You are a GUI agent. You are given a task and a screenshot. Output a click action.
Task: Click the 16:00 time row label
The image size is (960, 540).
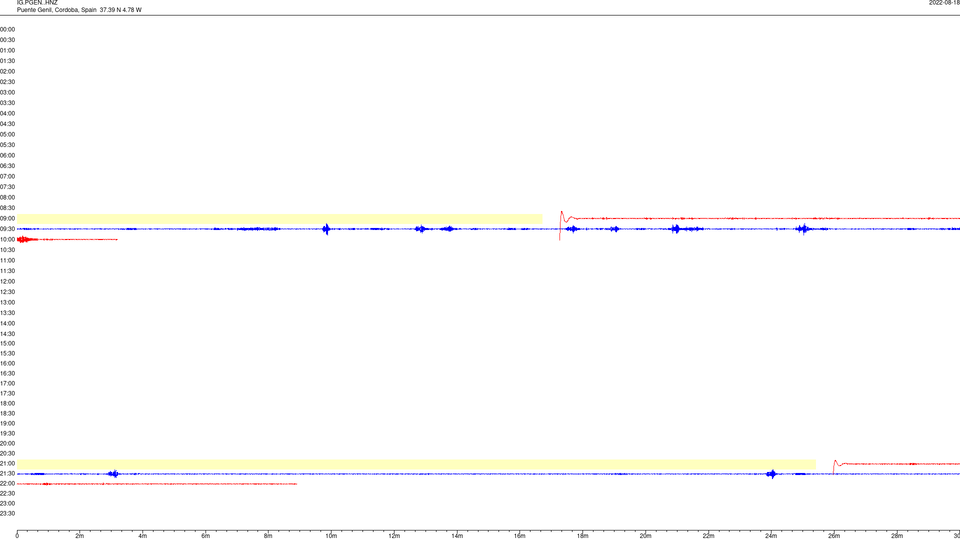(7, 364)
